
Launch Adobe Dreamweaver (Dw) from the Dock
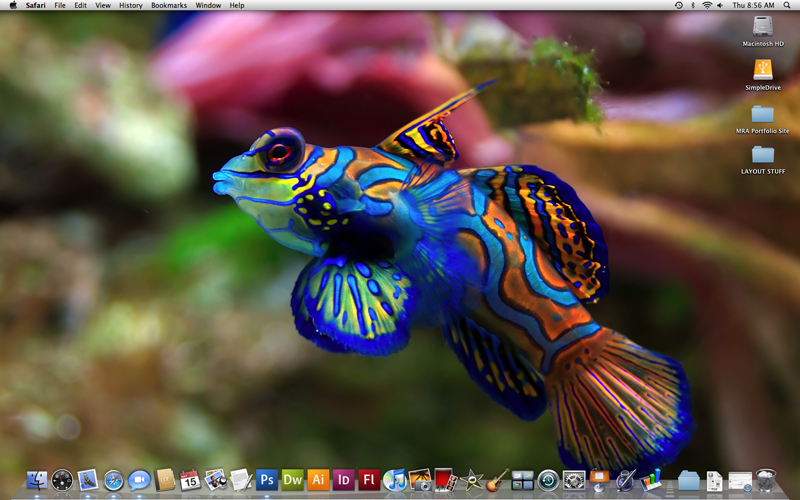click(292, 480)
